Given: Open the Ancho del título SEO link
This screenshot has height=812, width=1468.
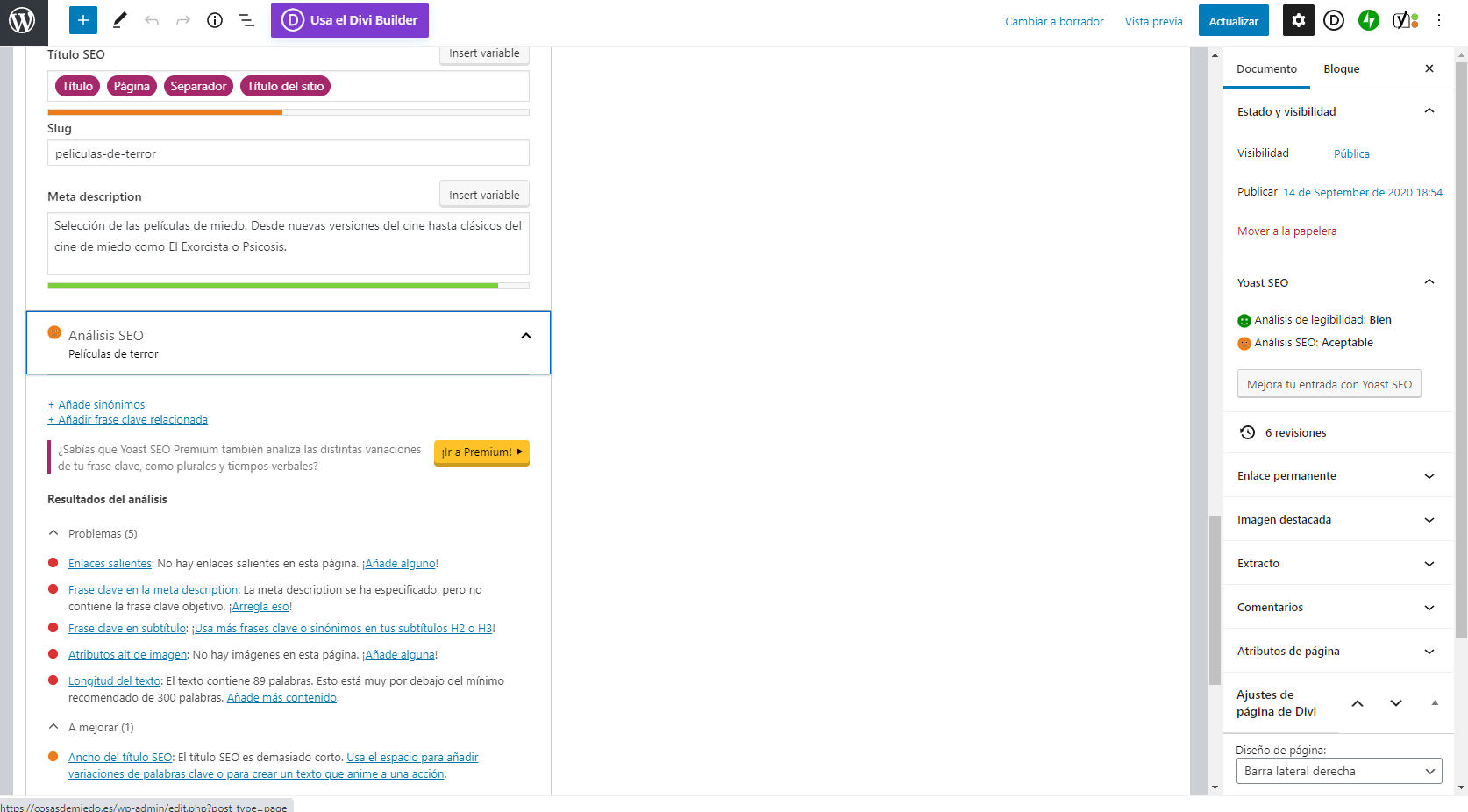Looking at the screenshot, I should coord(120,758).
